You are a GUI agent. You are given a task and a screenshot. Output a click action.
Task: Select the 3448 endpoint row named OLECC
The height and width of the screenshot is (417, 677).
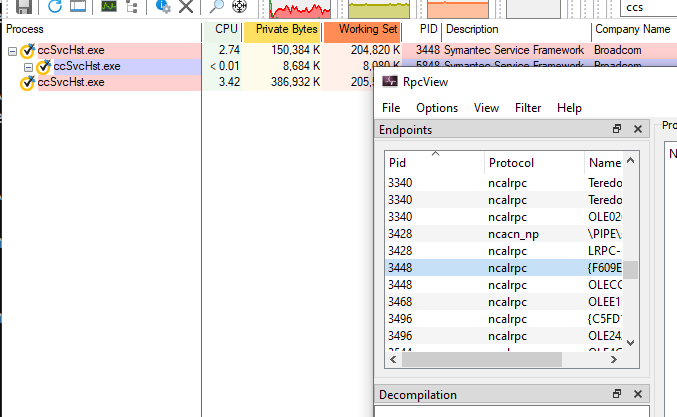tap(504, 285)
